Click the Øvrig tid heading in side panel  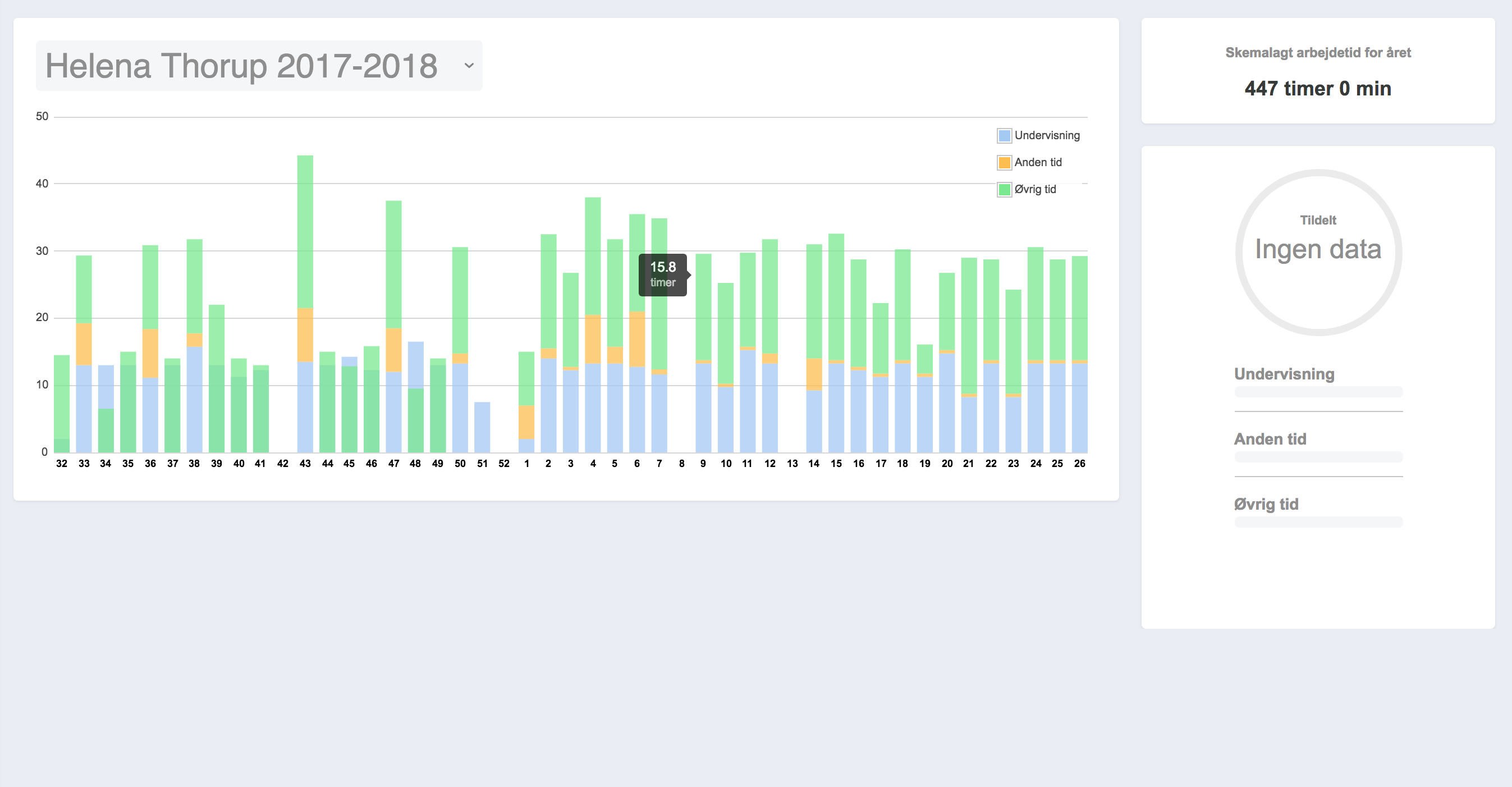[x=1266, y=504]
